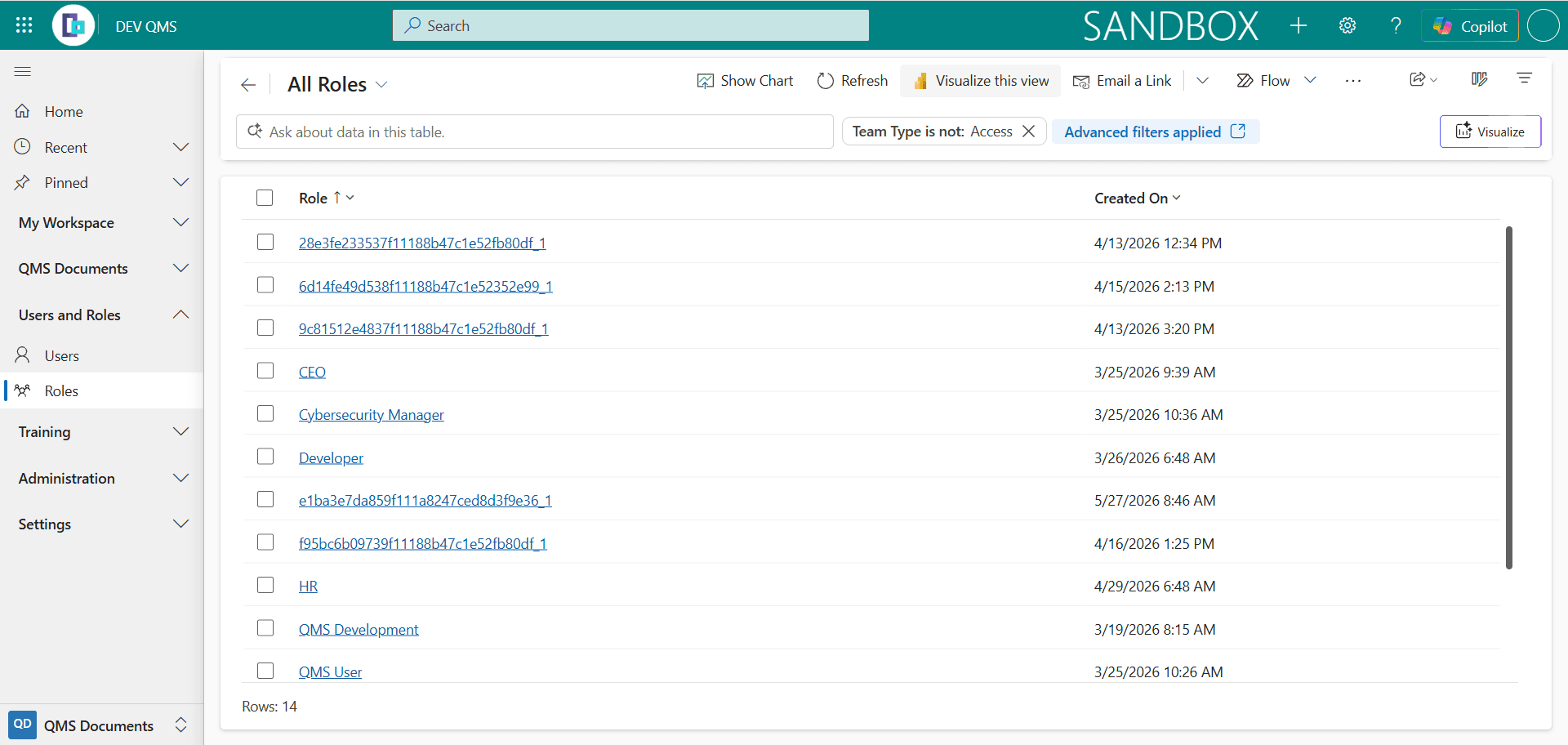Click the Ask about data input field
Screen dimensions: 1568x745
[x=535, y=132]
